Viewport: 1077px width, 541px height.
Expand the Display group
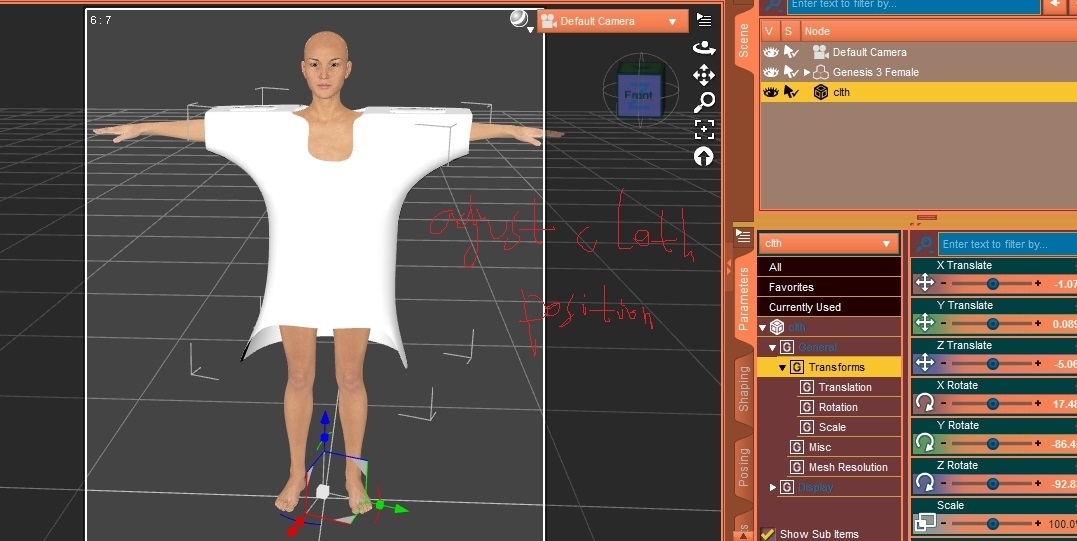773,487
